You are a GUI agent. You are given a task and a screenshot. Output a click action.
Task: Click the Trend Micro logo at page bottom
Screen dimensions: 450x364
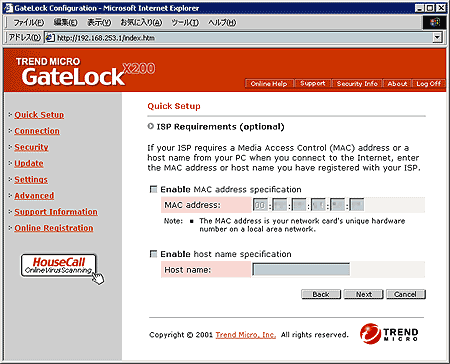(389, 334)
